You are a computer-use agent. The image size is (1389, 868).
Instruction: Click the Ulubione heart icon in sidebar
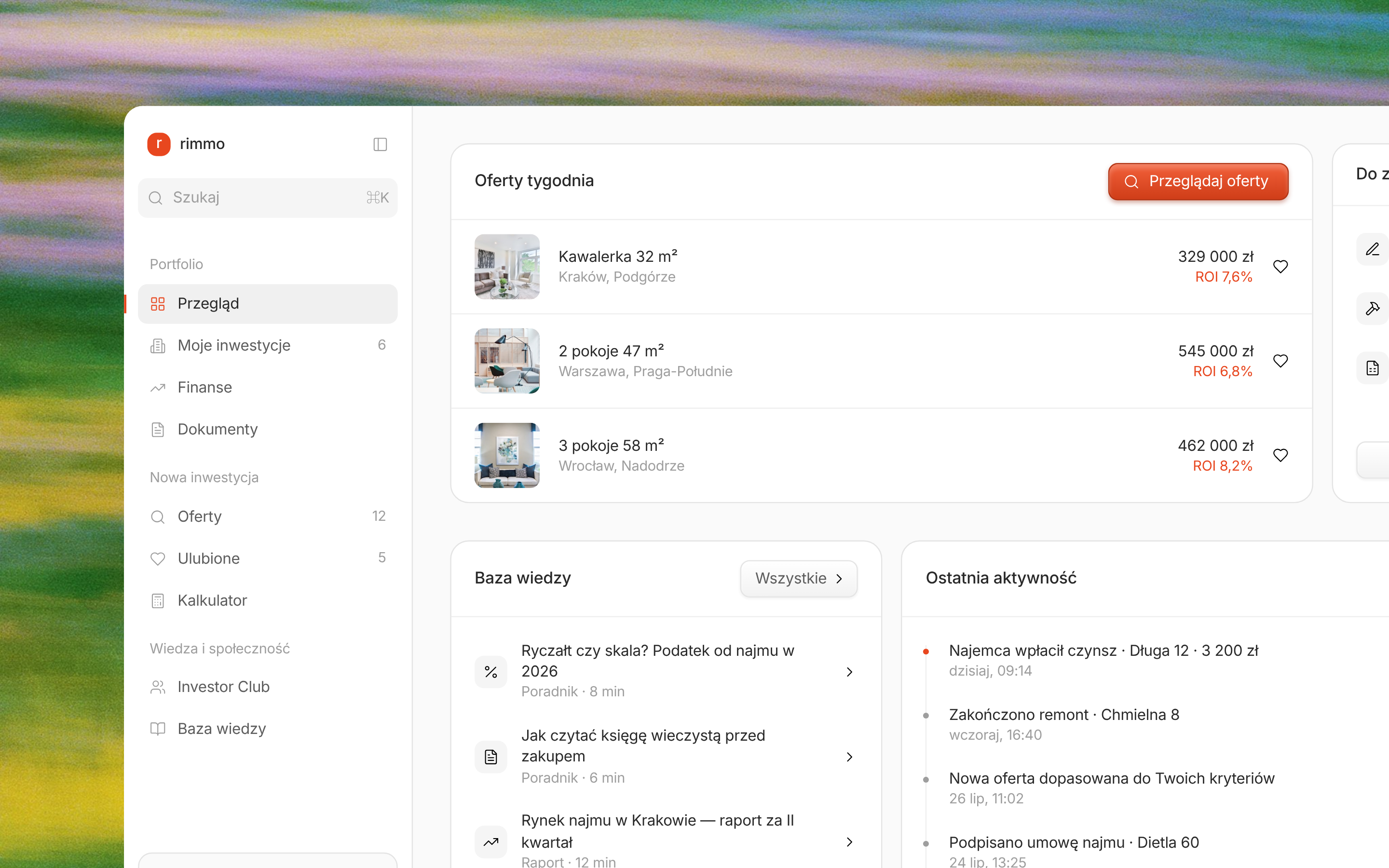pos(158,558)
